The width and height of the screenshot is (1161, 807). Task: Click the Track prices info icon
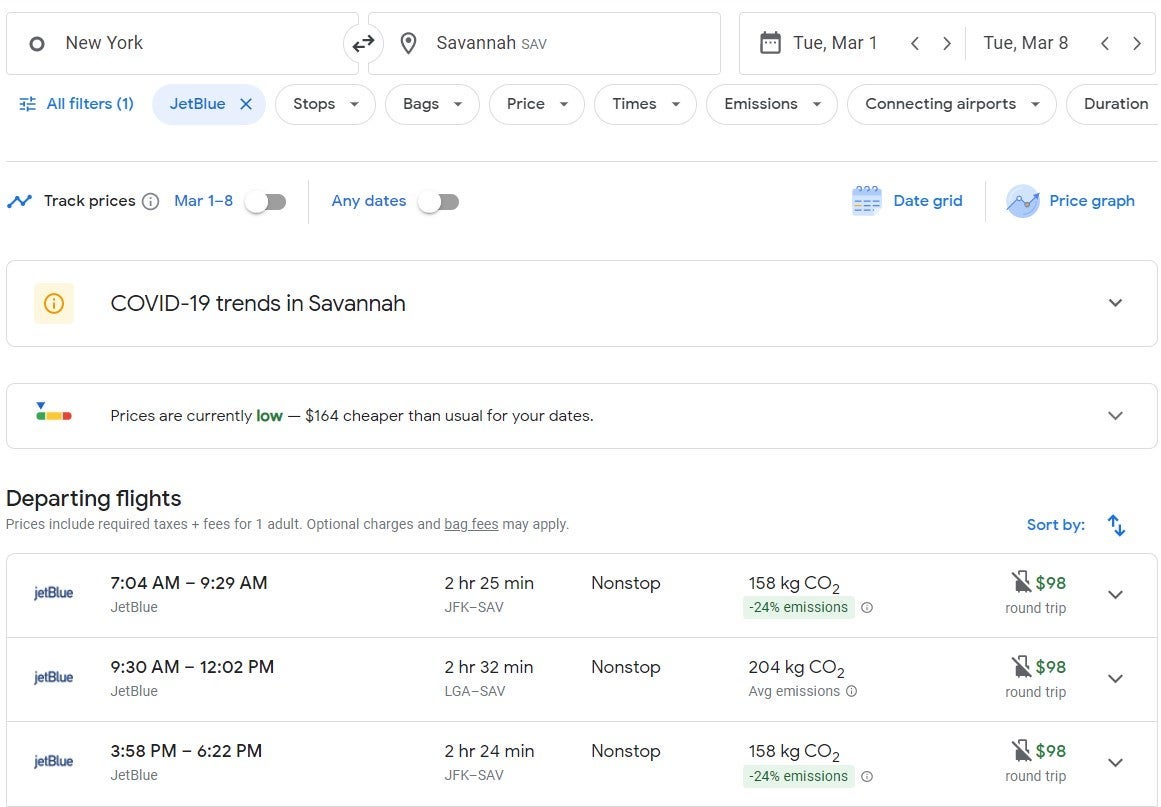(x=150, y=201)
